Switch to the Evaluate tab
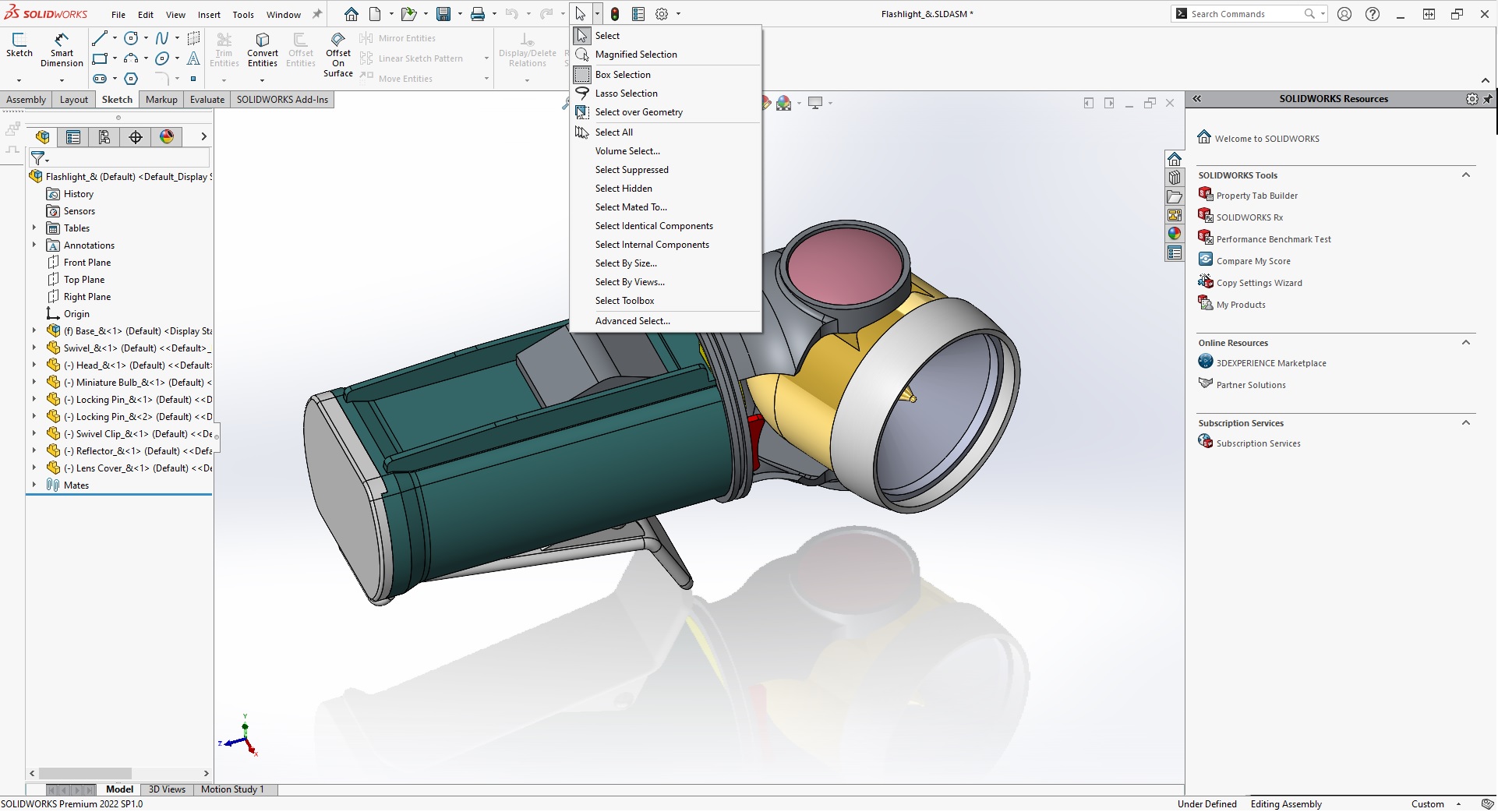Screen dimensions: 1498x812 tap(207, 100)
